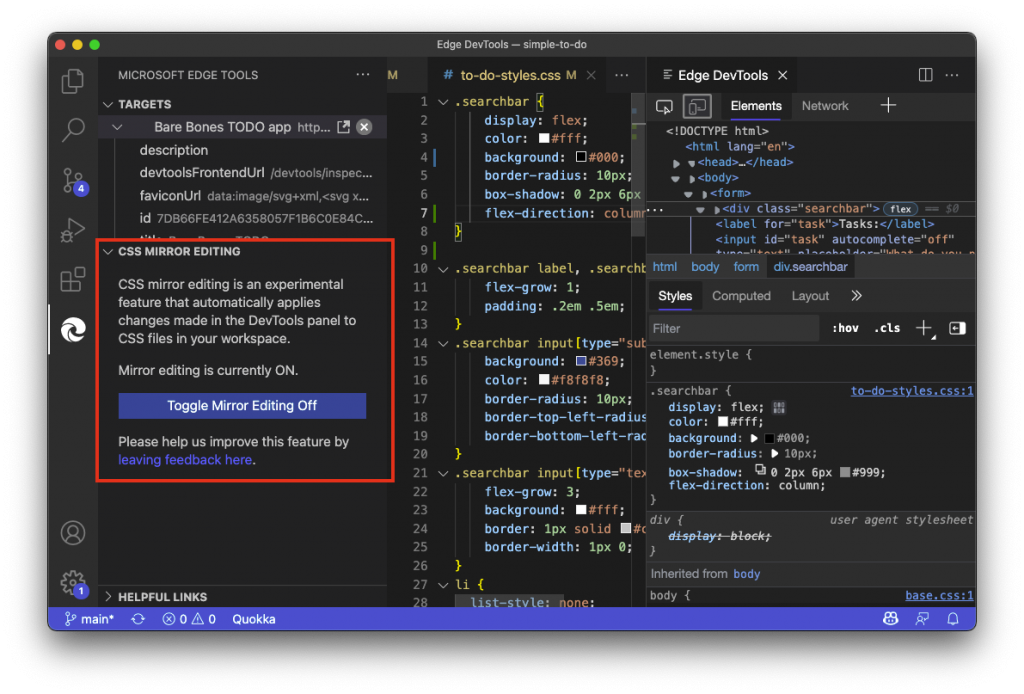Select the Computed pane tab
The image size is (1024, 694).
point(741,296)
